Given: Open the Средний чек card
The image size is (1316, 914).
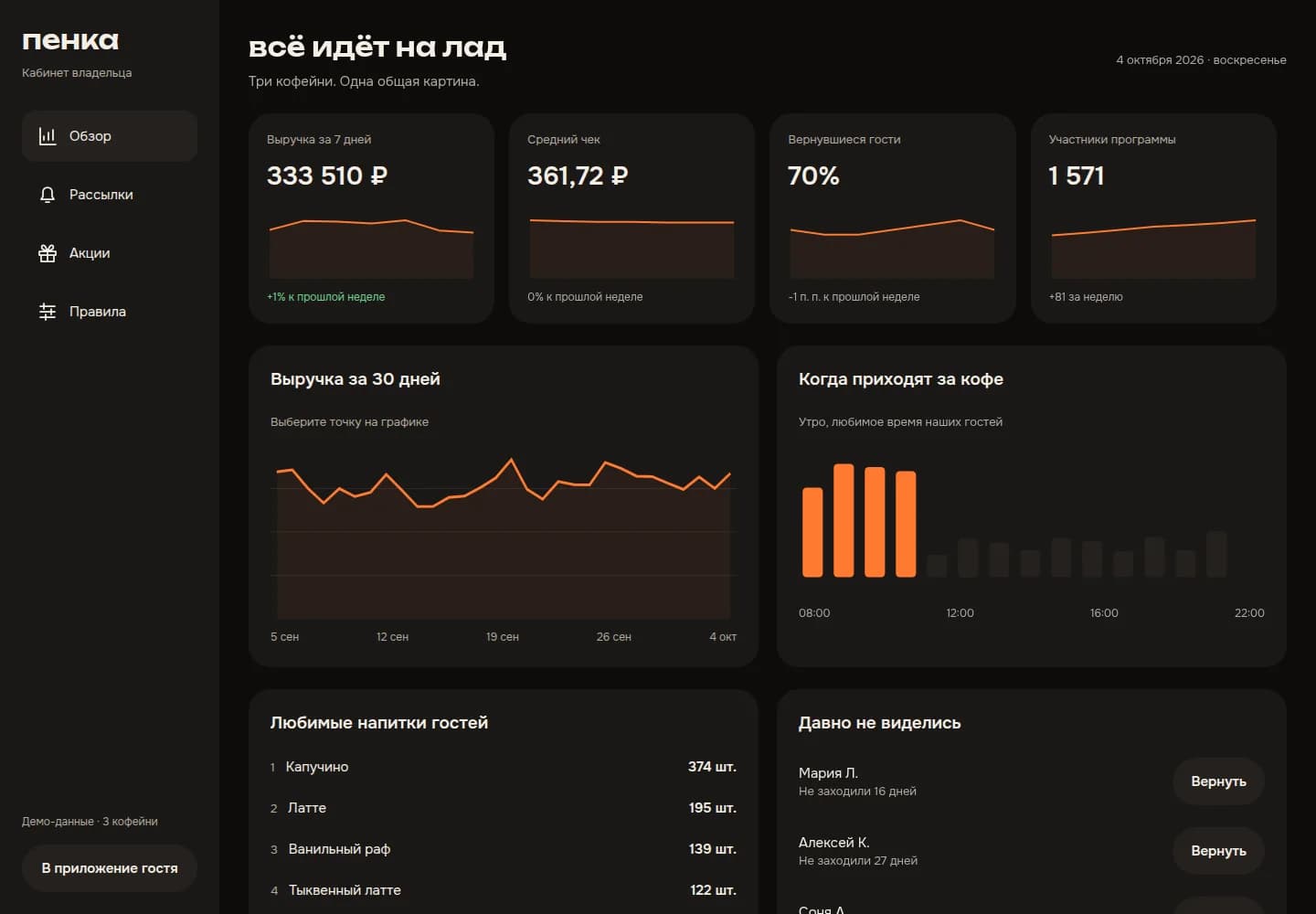Looking at the screenshot, I should click(x=631, y=218).
